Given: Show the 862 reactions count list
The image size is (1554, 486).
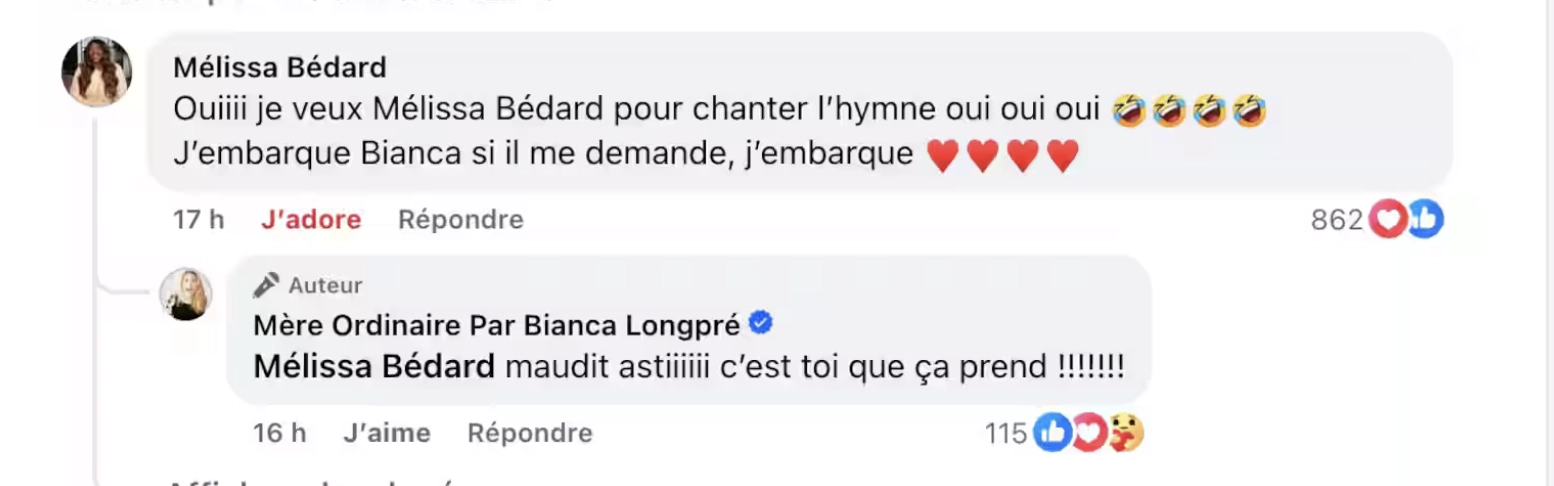Looking at the screenshot, I should click(x=1336, y=220).
